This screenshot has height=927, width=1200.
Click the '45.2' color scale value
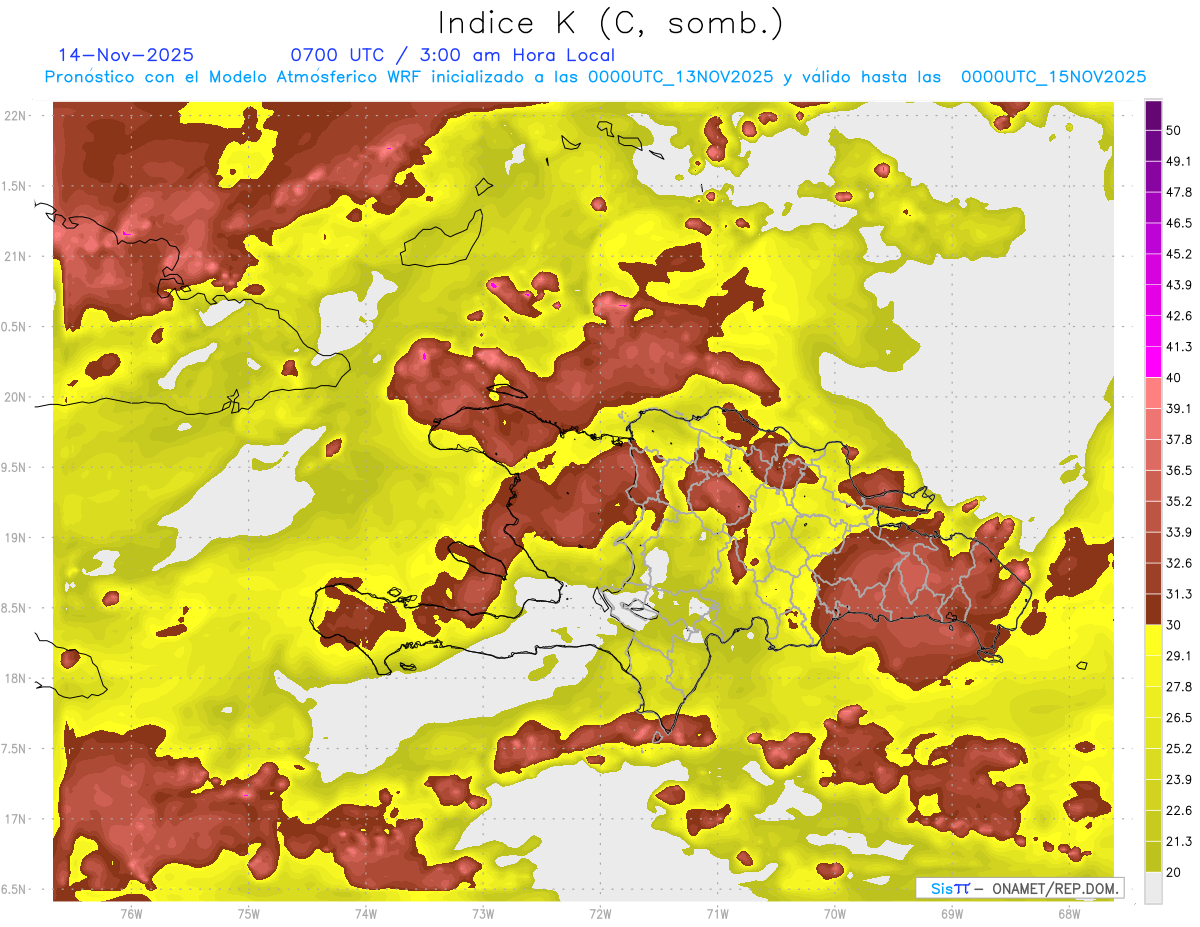click(1179, 255)
